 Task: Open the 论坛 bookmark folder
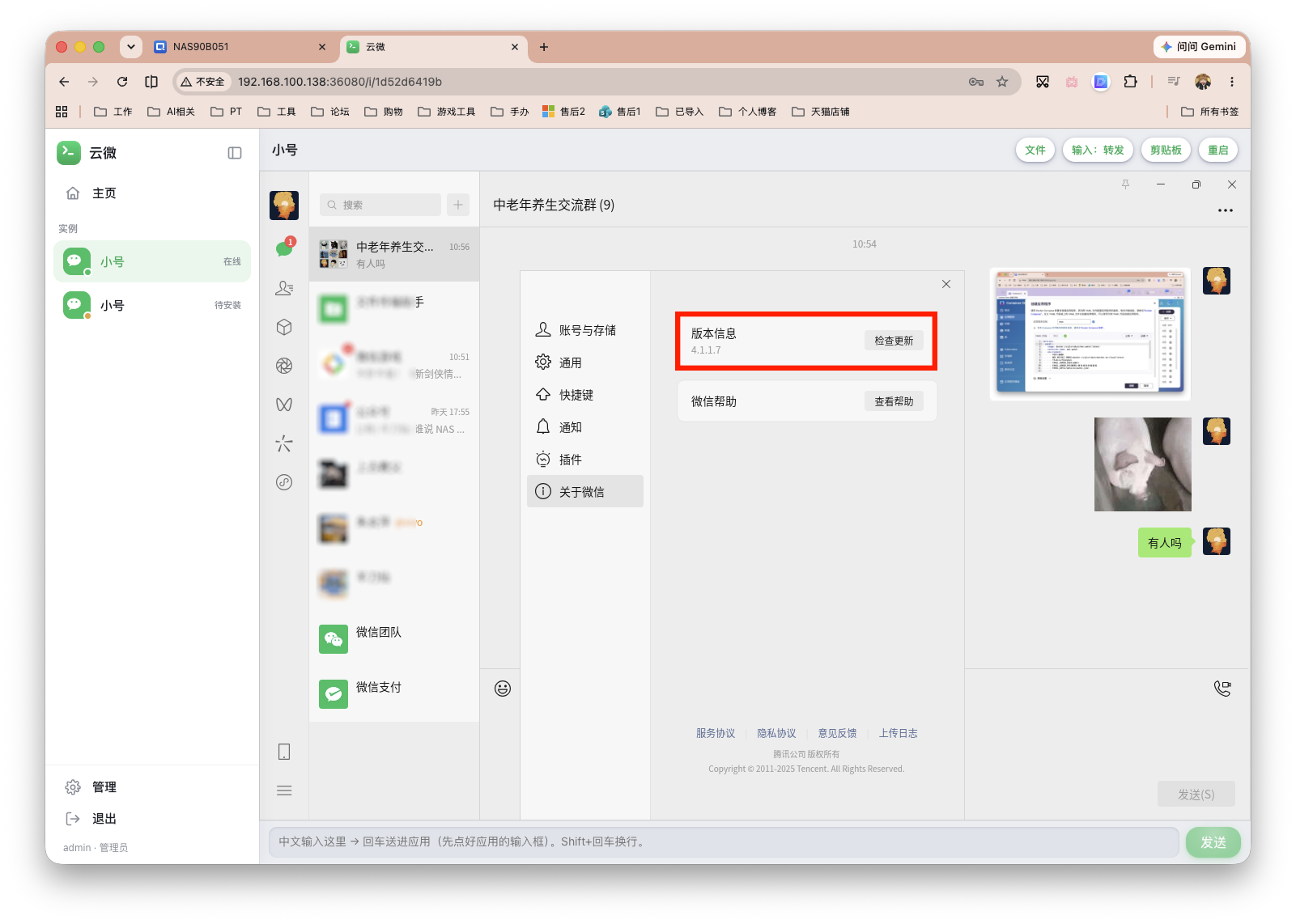(330, 112)
